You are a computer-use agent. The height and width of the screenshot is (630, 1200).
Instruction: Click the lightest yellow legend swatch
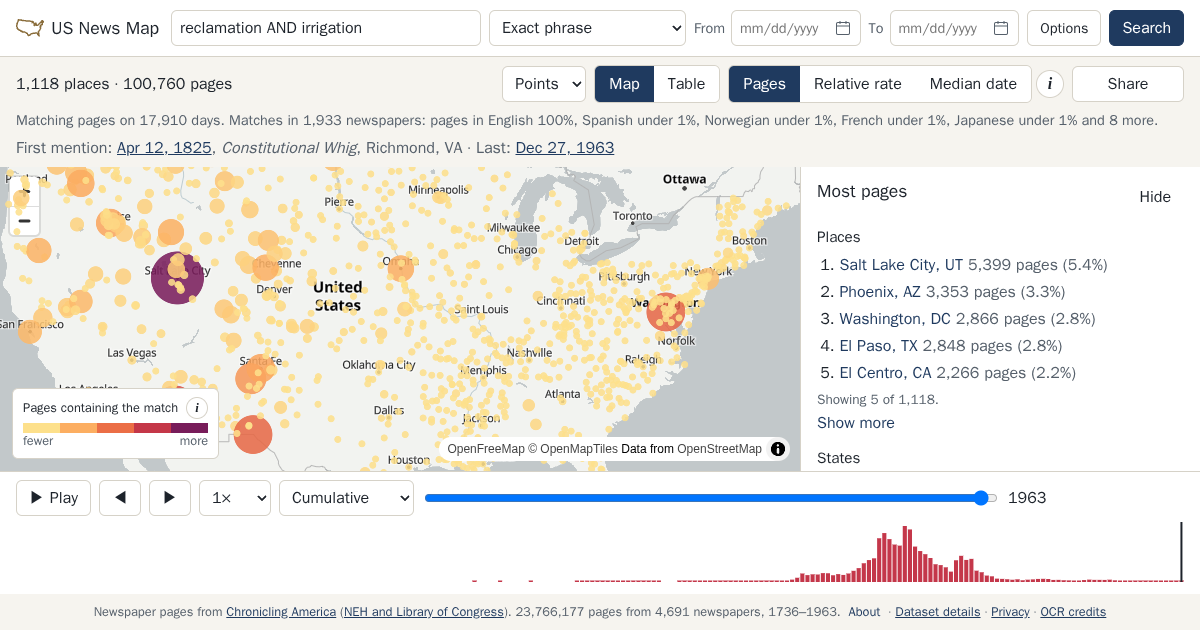click(x=41, y=428)
